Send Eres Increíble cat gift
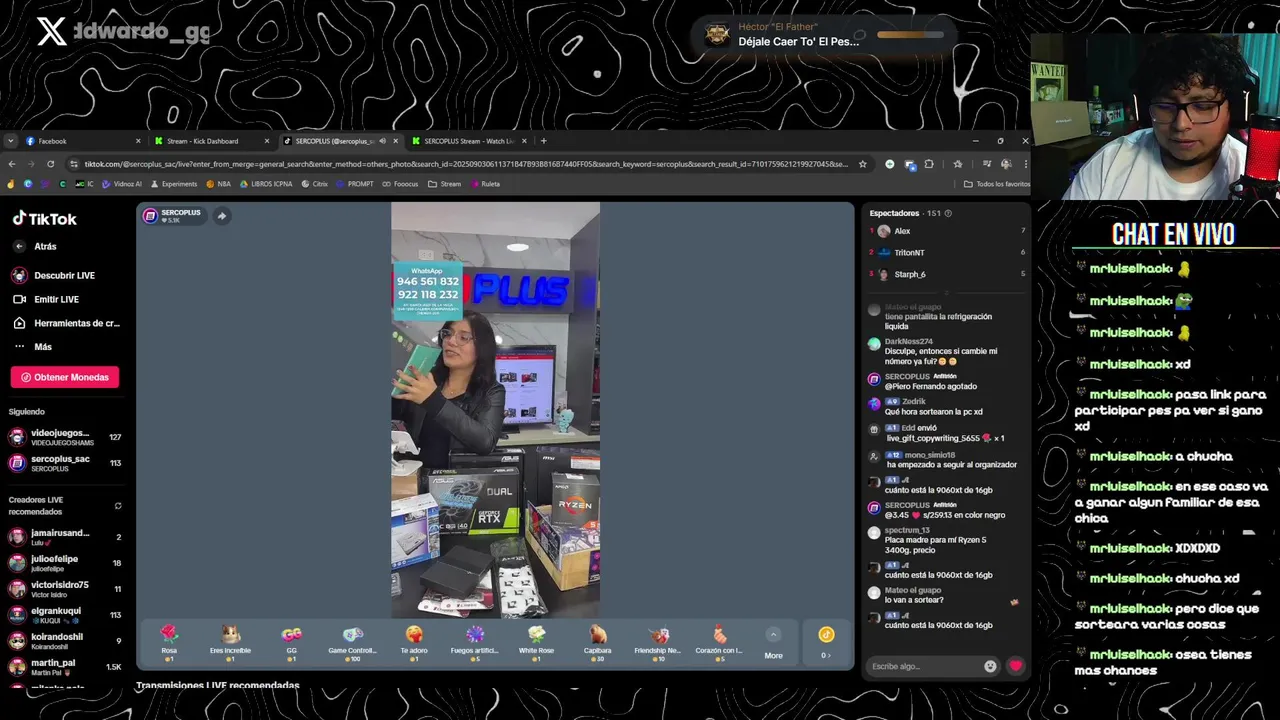 coord(230,642)
